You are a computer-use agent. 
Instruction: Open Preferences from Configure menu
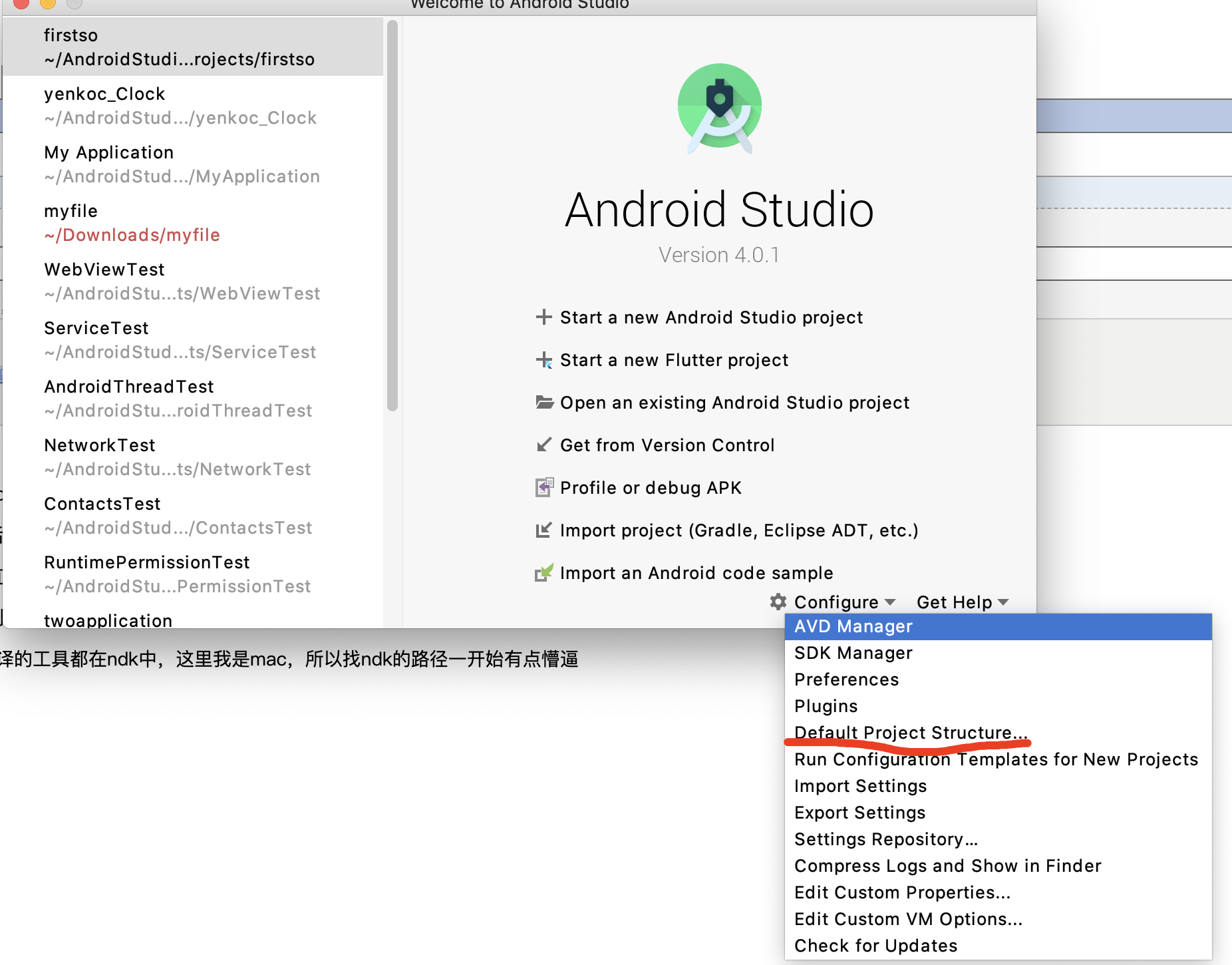998,680
